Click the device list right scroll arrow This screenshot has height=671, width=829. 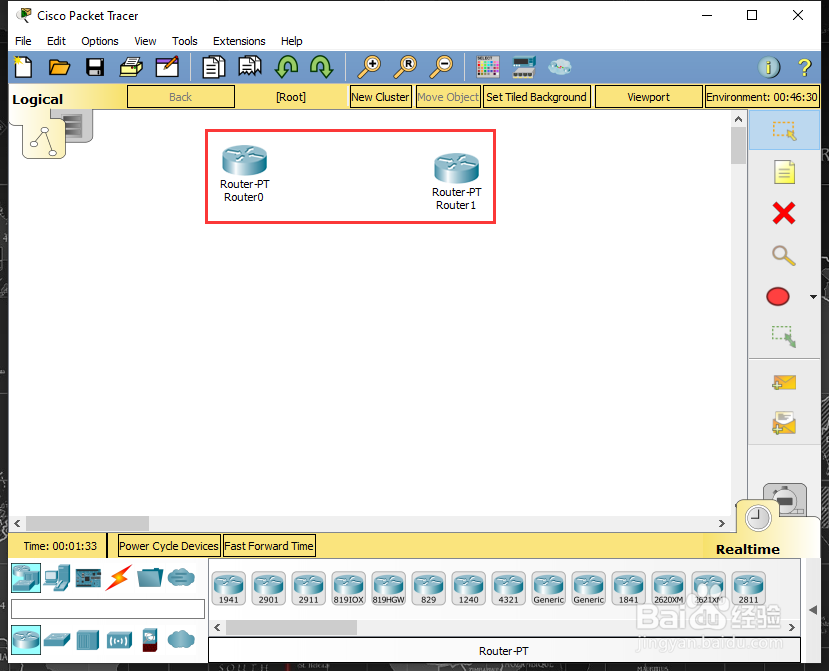[791, 627]
